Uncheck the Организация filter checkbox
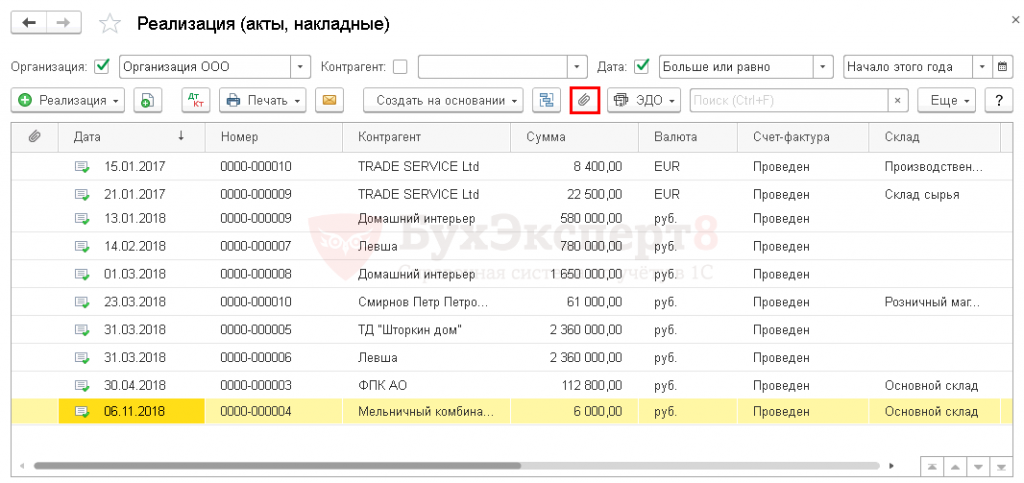The width and height of the screenshot is (1024, 483). pos(101,67)
